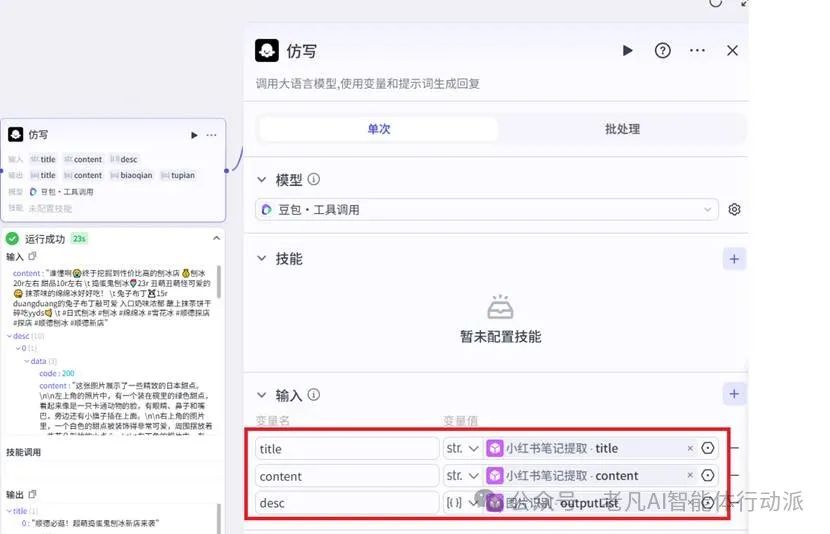Click the 技能调用 section label

pos(23,452)
